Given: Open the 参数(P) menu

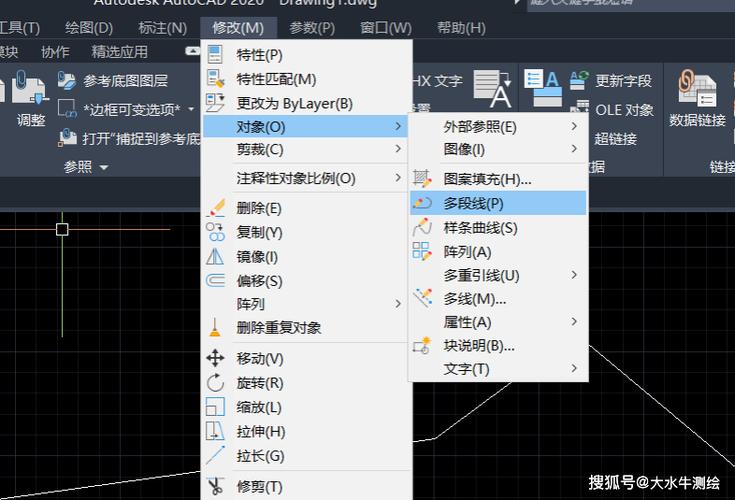Looking at the screenshot, I should pyautogui.click(x=312, y=28).
